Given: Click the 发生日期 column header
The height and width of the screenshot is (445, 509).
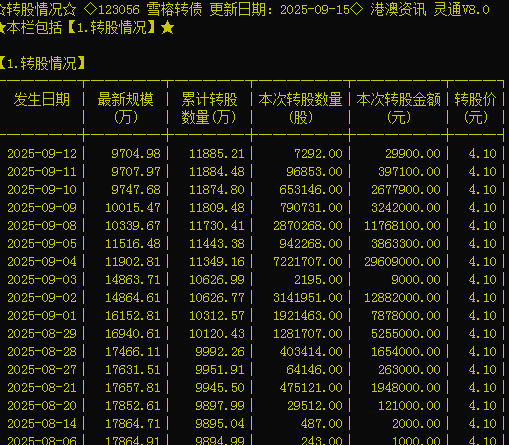Looking at the screenshot, I should pos(42,100).
